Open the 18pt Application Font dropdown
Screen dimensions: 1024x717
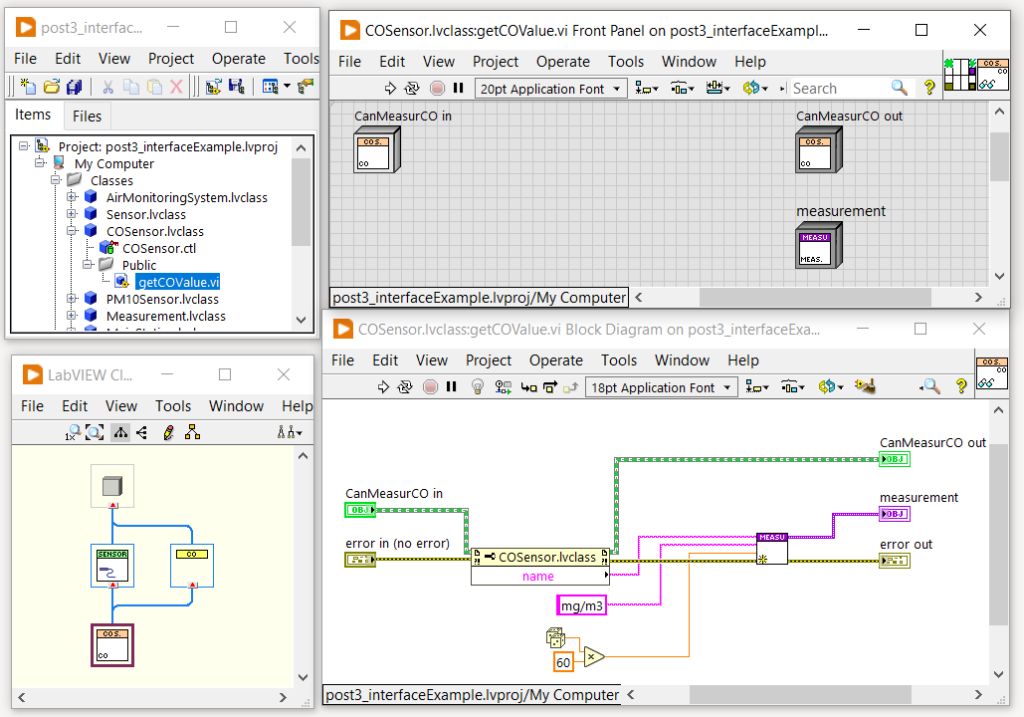661,387
